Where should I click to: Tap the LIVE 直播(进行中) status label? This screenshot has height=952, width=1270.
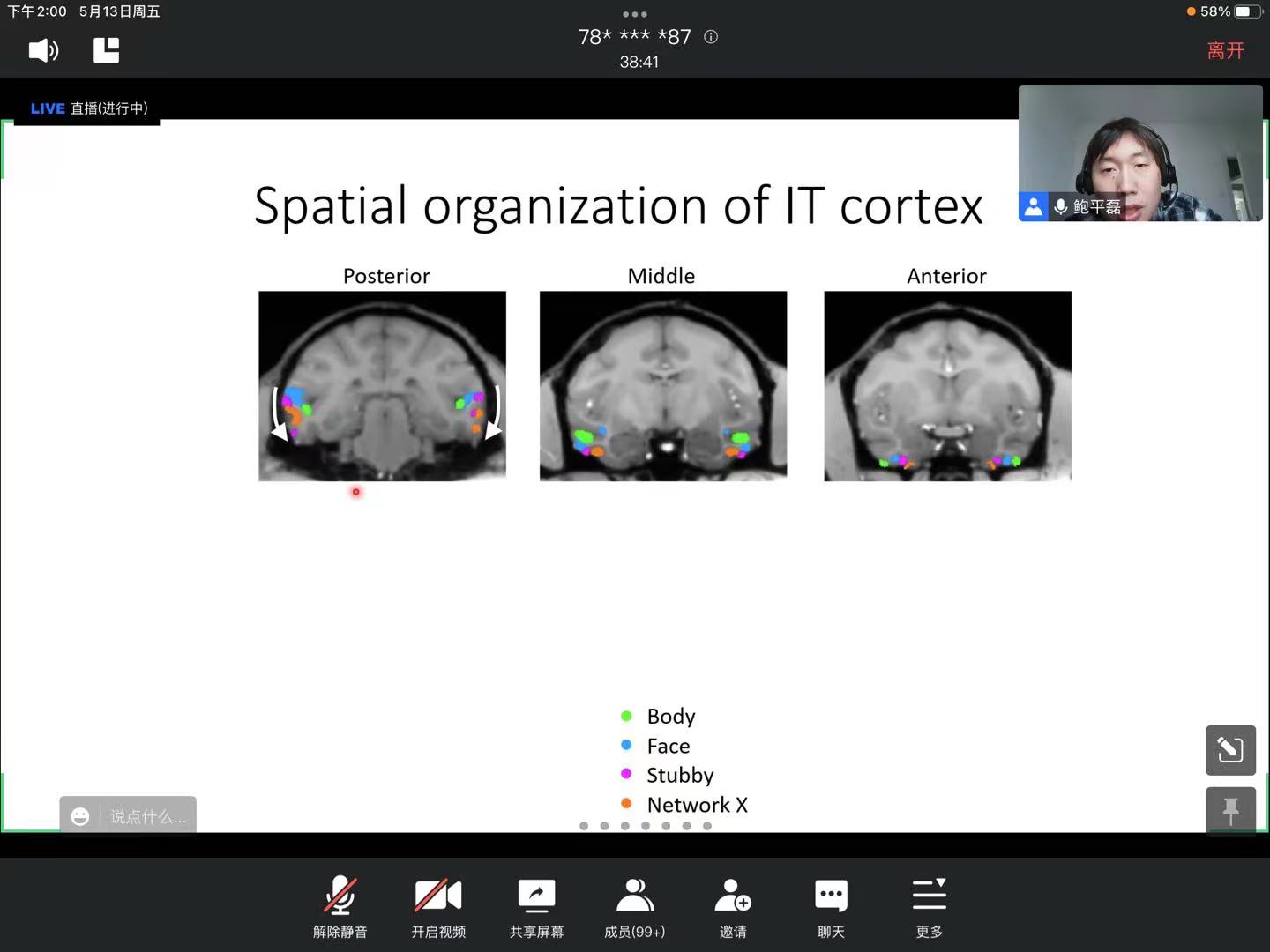click(x=88, y=108)
